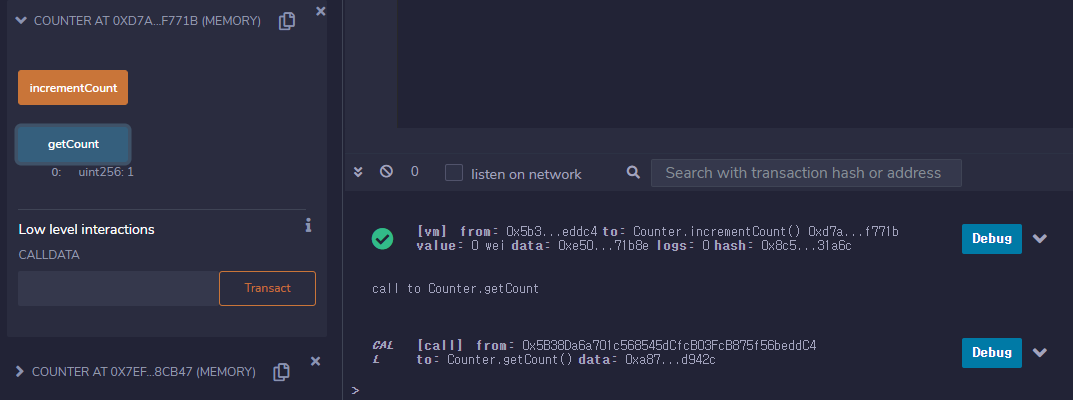Collapse the terminal with double-chevron icon

(x=358, y=172)
